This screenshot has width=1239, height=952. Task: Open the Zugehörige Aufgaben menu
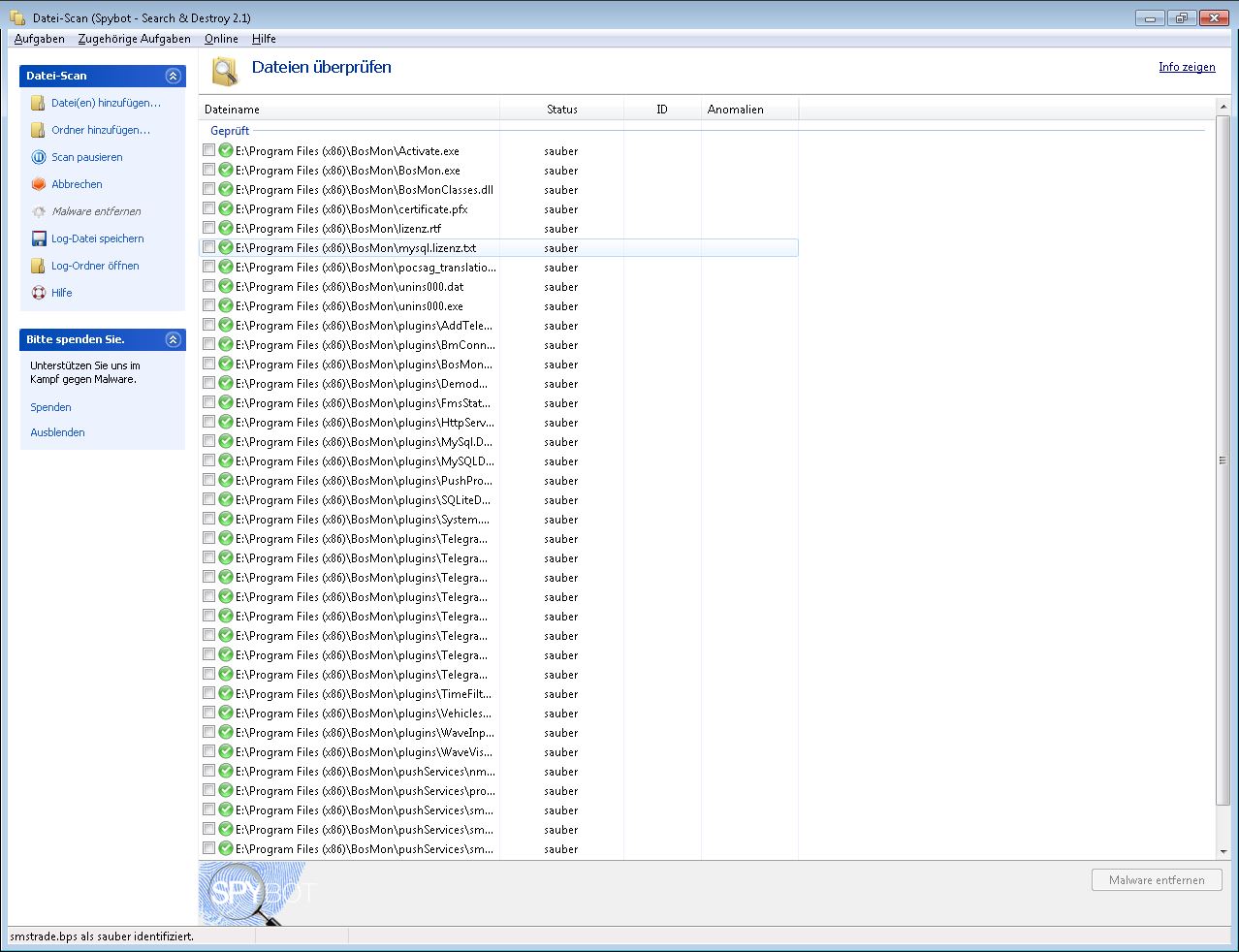pyautogui.click(x=135, y=39)
